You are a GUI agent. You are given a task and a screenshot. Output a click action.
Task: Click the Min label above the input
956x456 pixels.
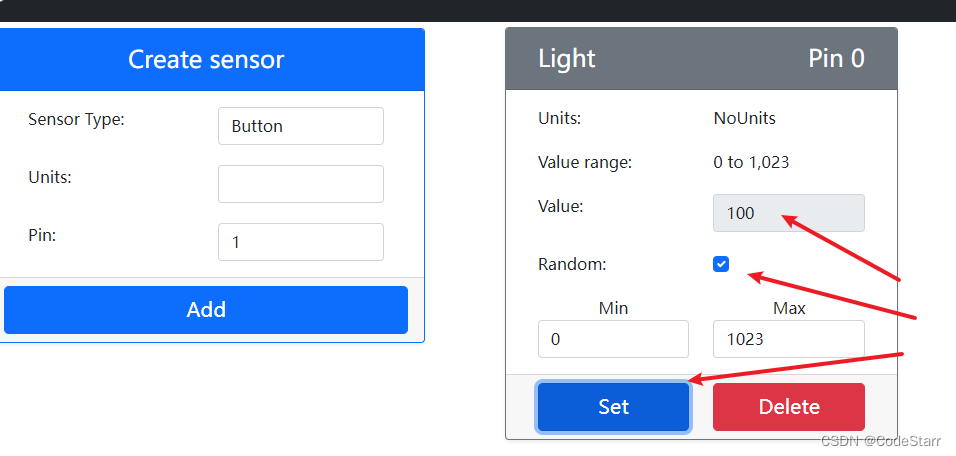click(x=613, y=308)
